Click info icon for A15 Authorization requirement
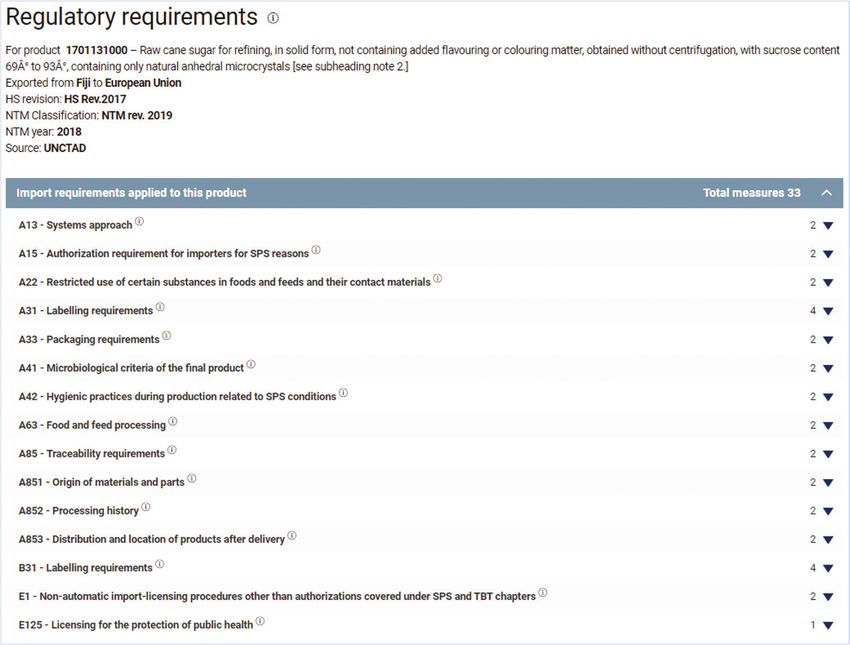 coord(316,250)
